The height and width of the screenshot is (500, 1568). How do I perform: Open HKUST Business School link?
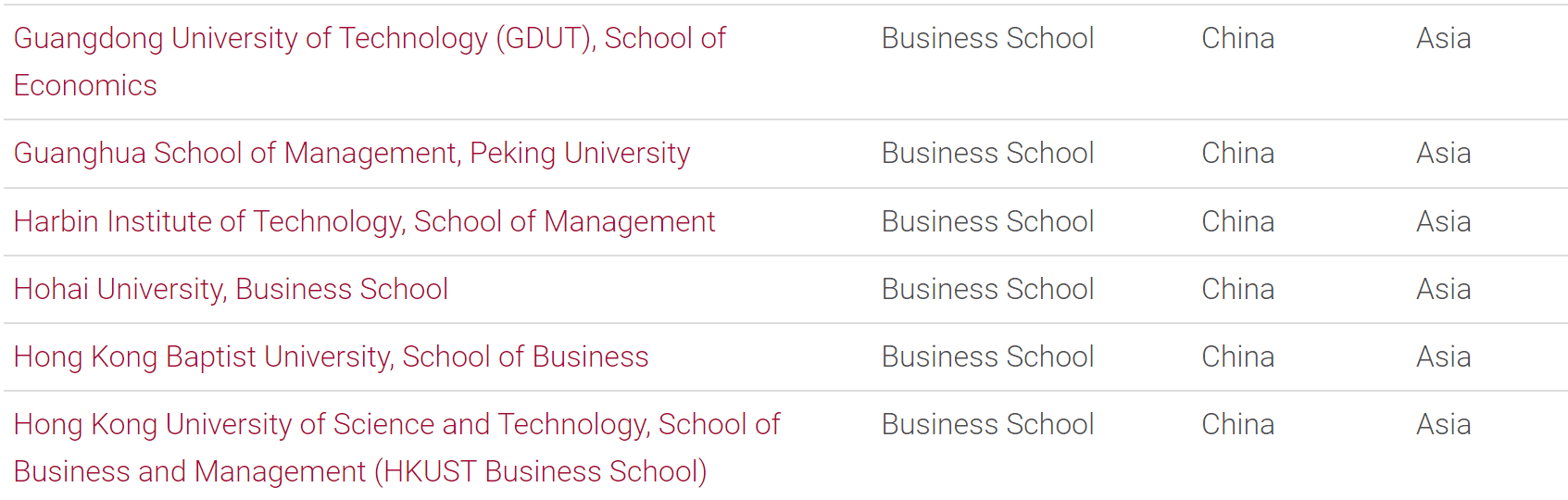(396, 447)
